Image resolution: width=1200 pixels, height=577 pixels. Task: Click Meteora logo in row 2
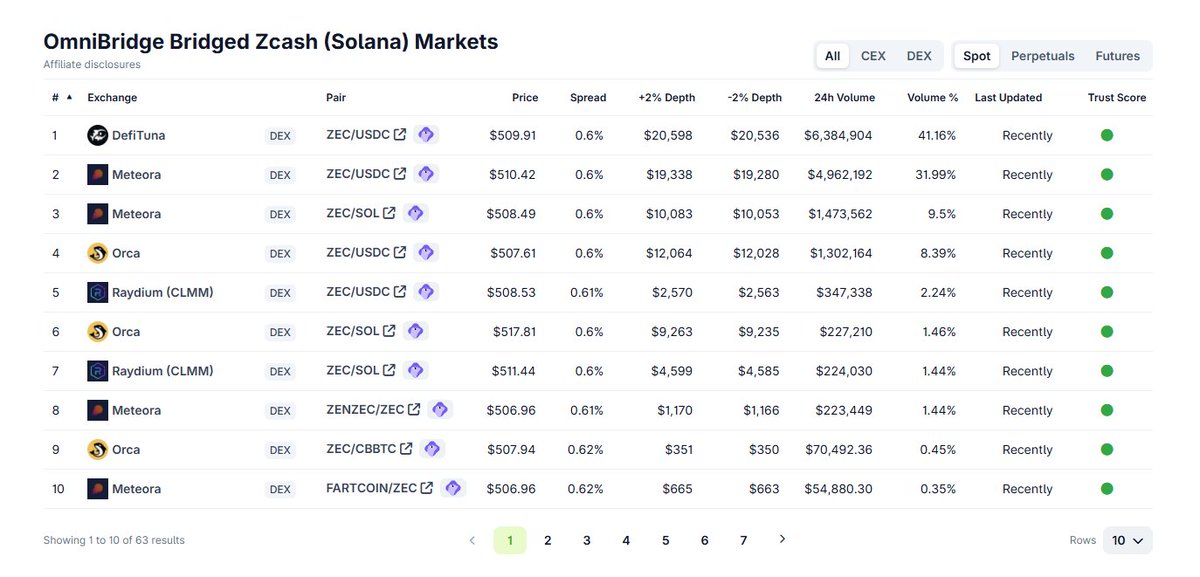[x=97, y=174]
